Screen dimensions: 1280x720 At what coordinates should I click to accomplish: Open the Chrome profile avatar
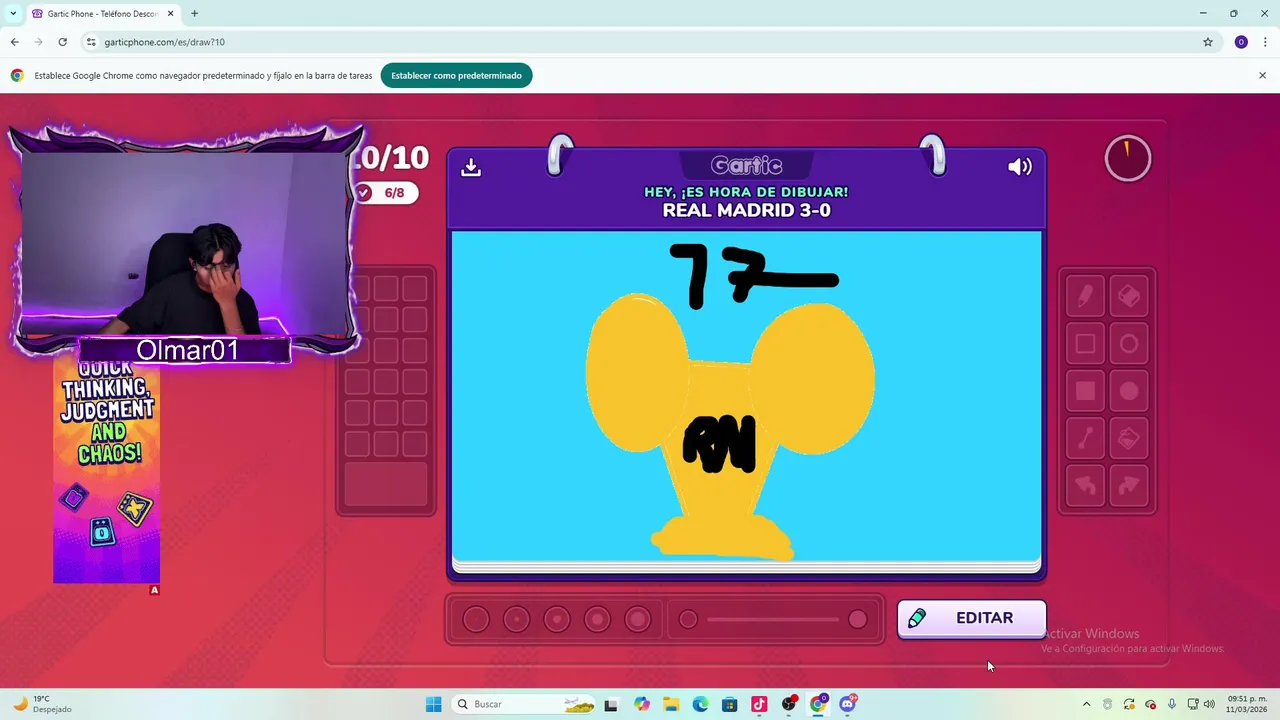pyautogui.click(x=1241, y=42)
